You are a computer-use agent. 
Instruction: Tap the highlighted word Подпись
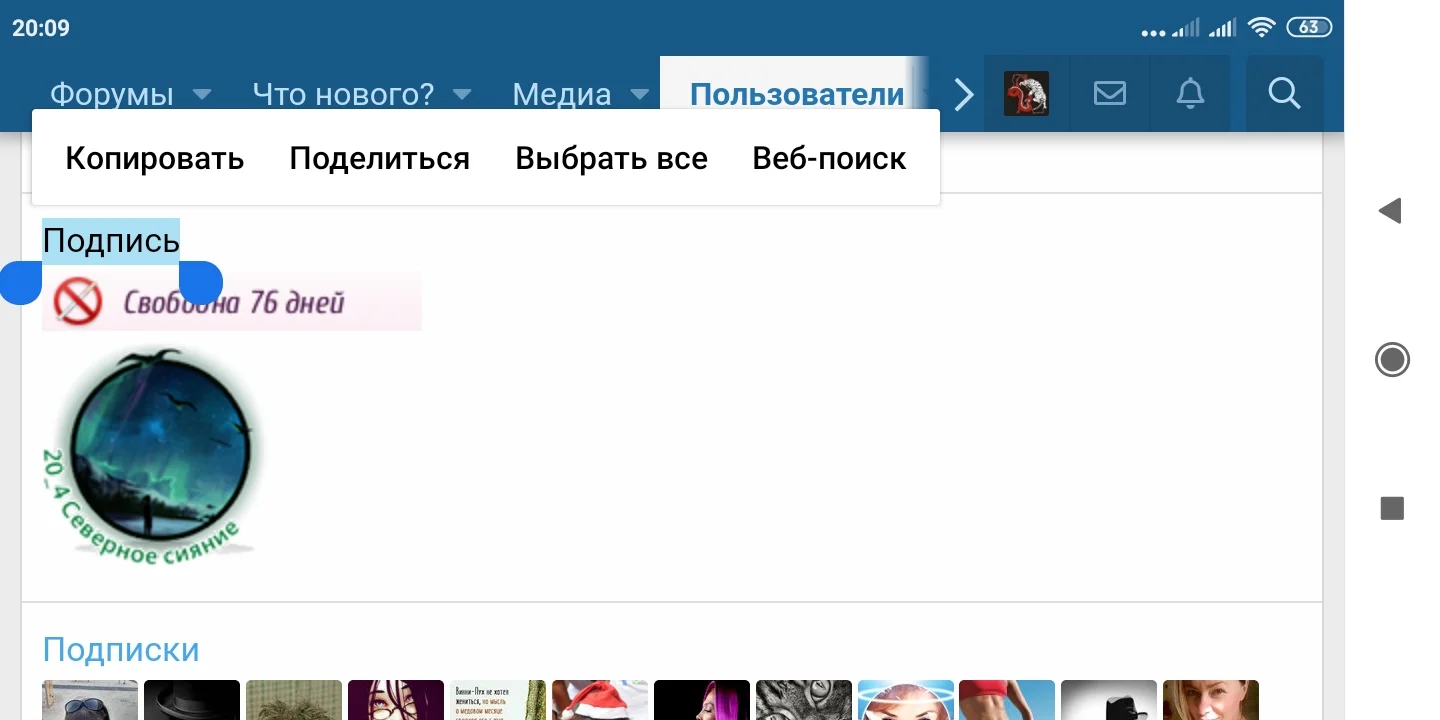110,239
